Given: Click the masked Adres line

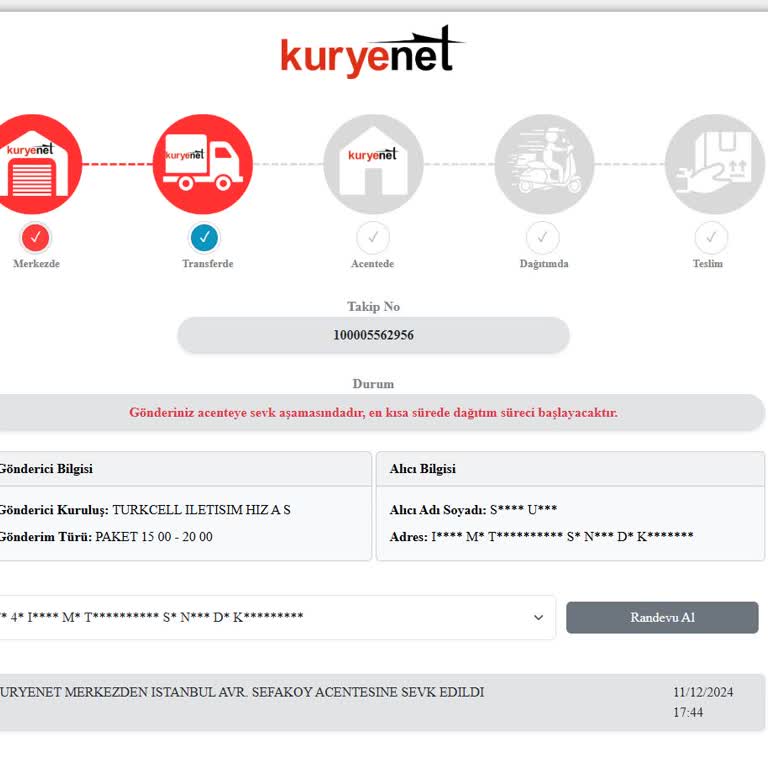Looking at the screenshot, I should tap(541, 537).
